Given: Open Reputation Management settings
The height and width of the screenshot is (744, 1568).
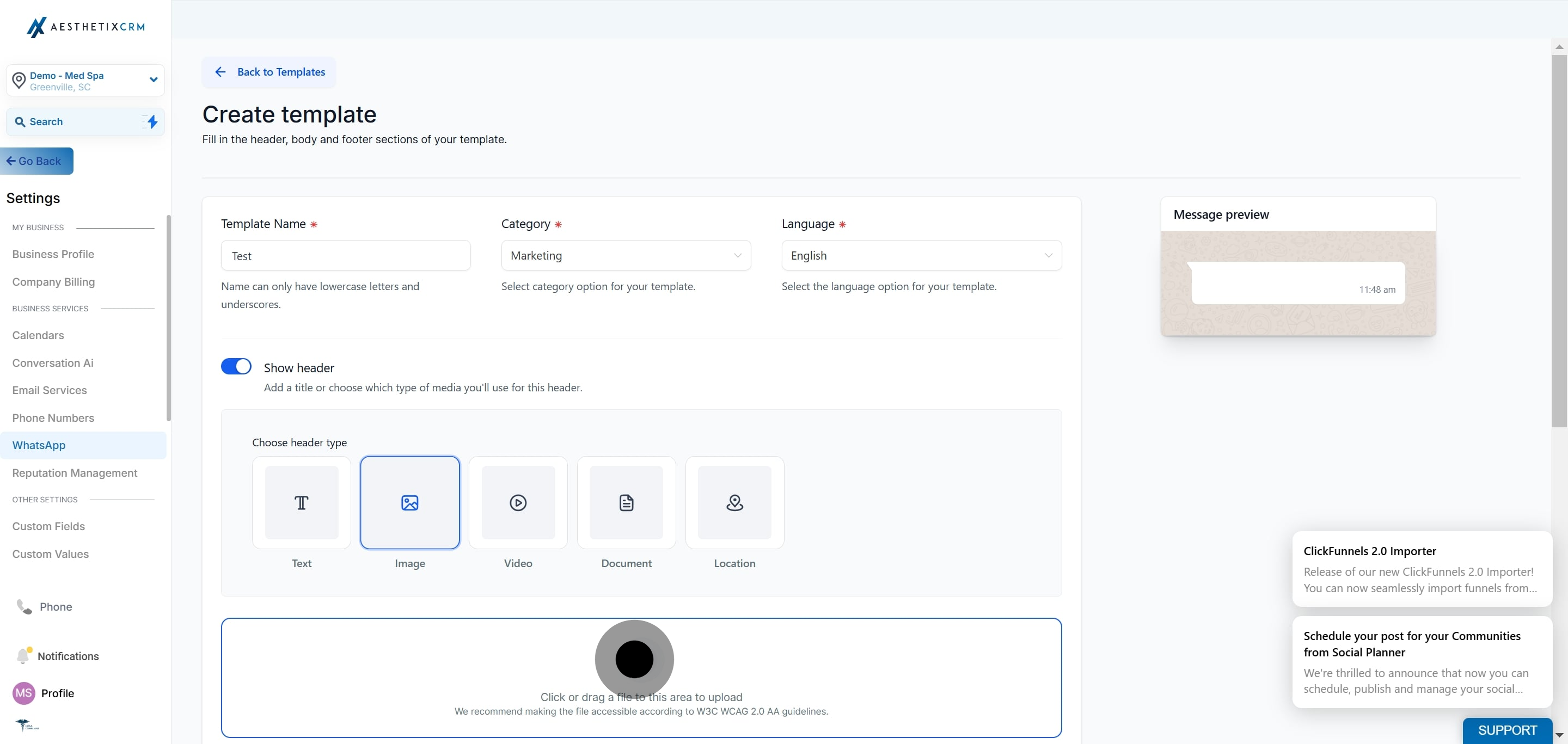Looking at the screenshot, I should pyautogui.click(x=75, y=472).
